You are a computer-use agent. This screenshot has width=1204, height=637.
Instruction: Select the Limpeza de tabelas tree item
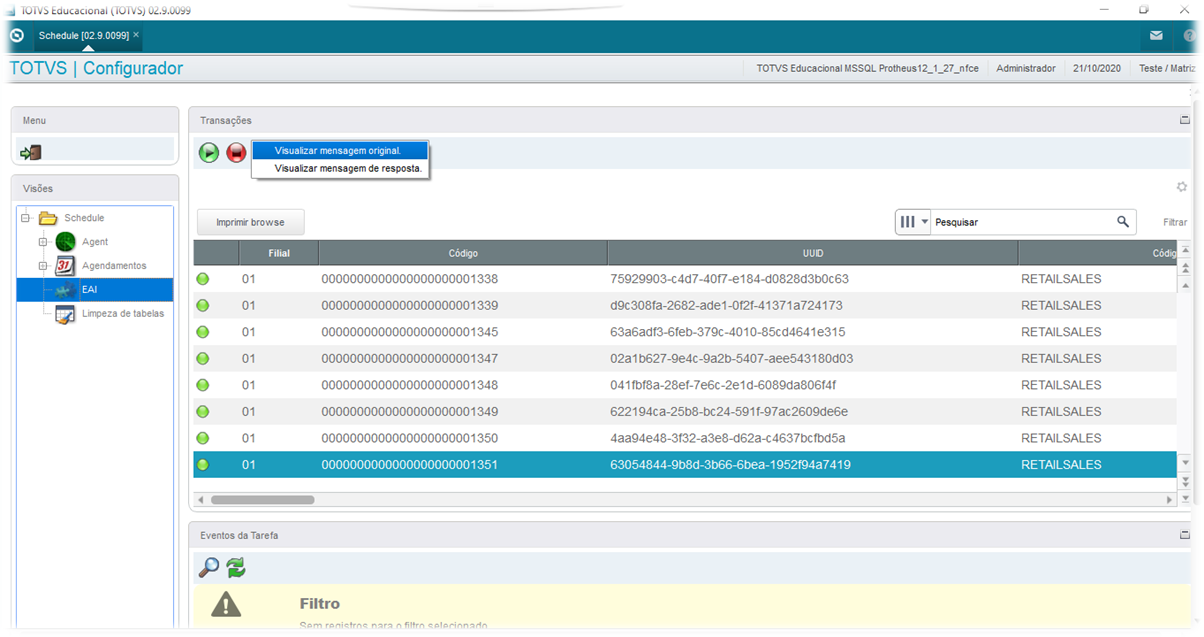[123, 314]
